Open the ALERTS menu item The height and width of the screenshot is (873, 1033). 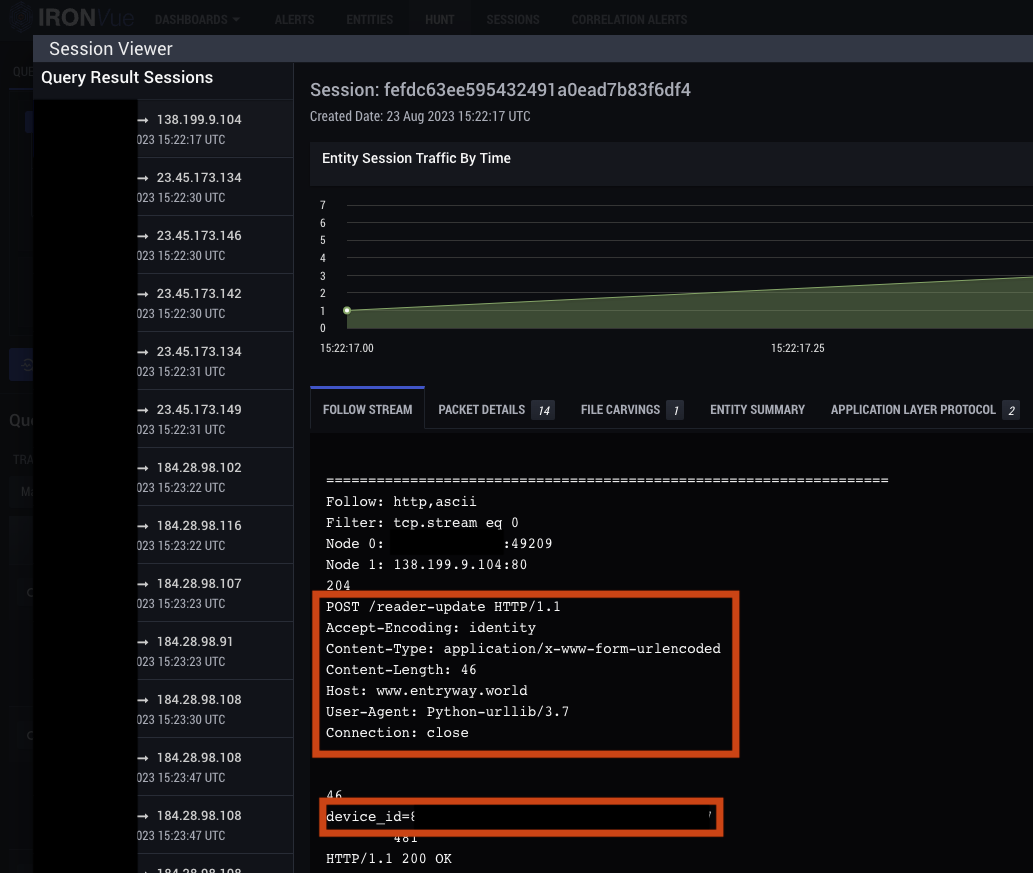(x=294, y=20)
